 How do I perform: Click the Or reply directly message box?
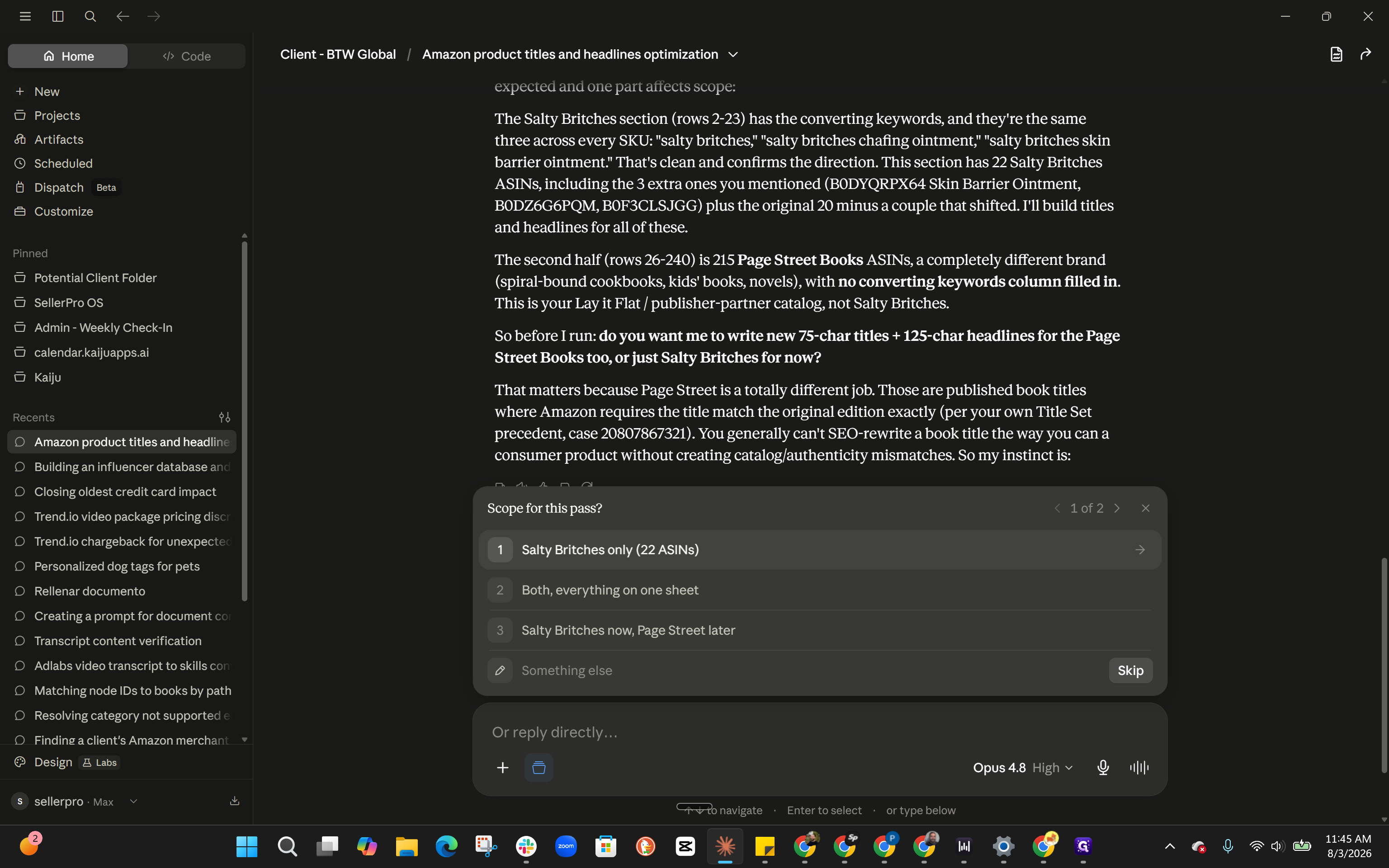[820, 732]
